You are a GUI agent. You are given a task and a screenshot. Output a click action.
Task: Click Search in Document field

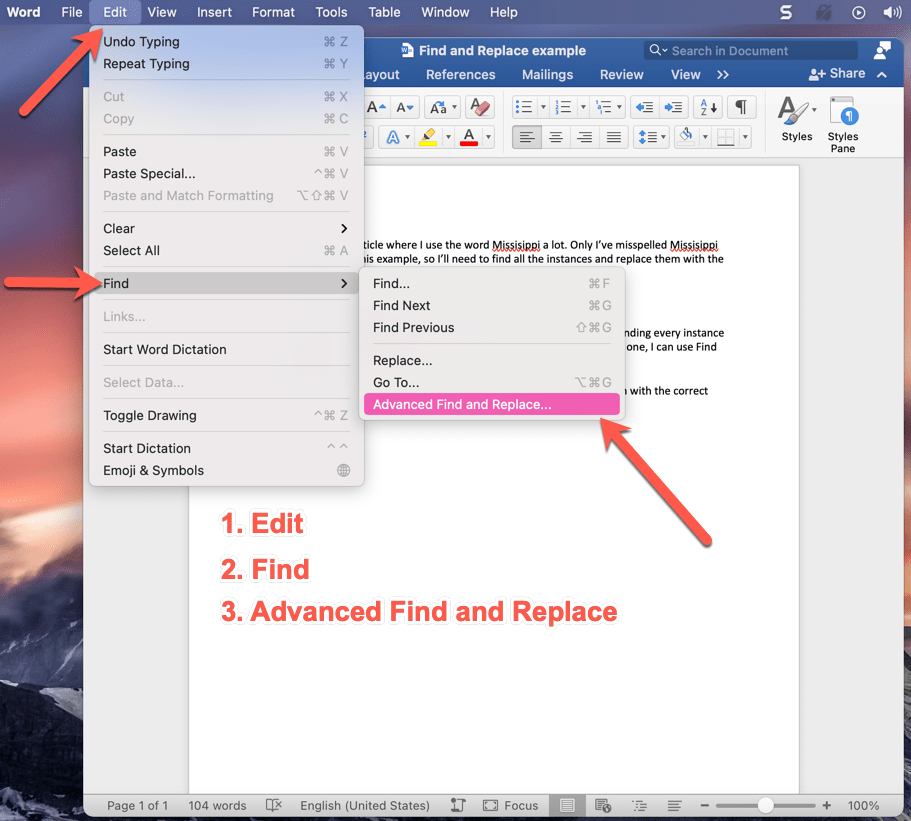click(x=750, y=51)
